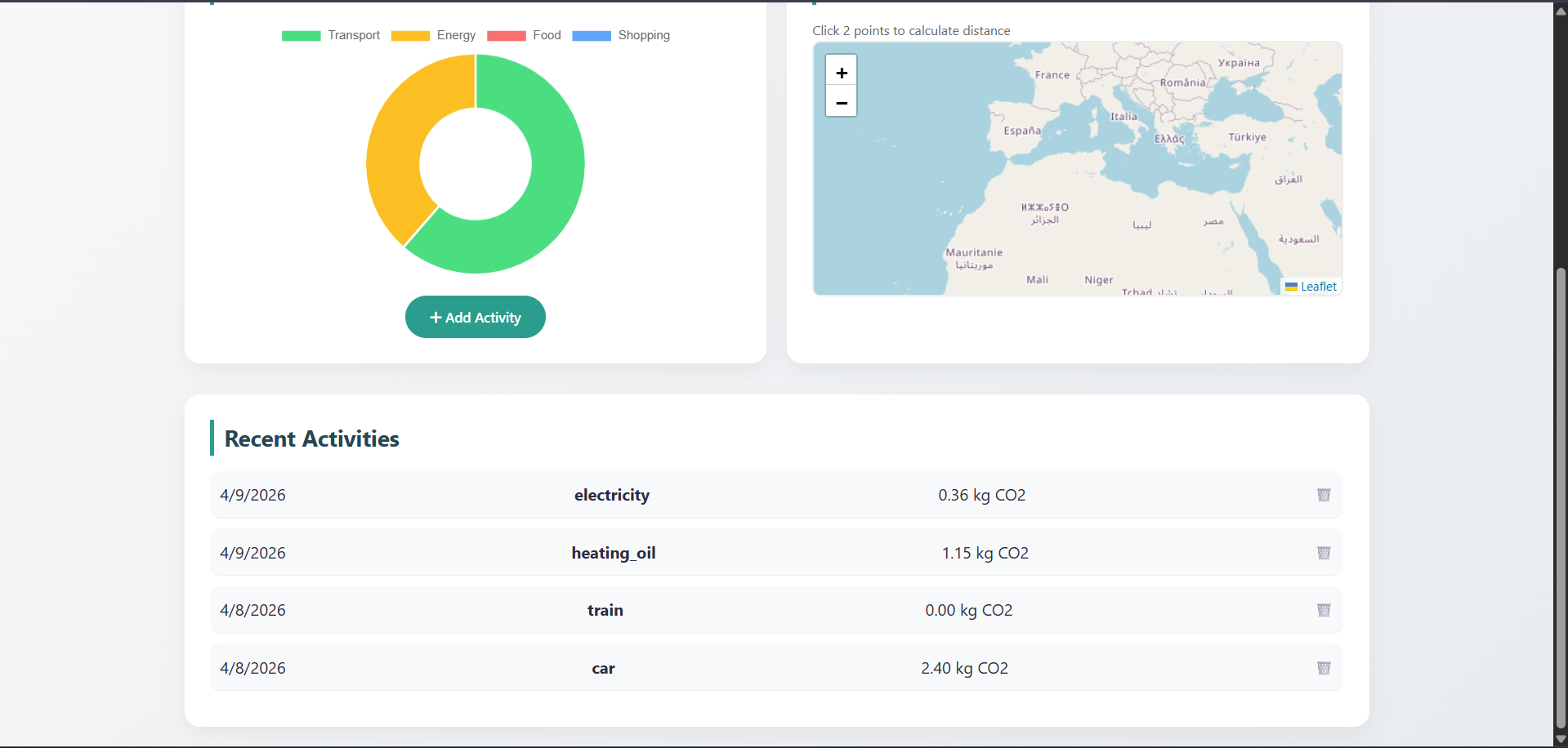The height and width of the screenshot is (748, 1568).
Task: Toggle Transport legend in chart
Action: point(331,35)
